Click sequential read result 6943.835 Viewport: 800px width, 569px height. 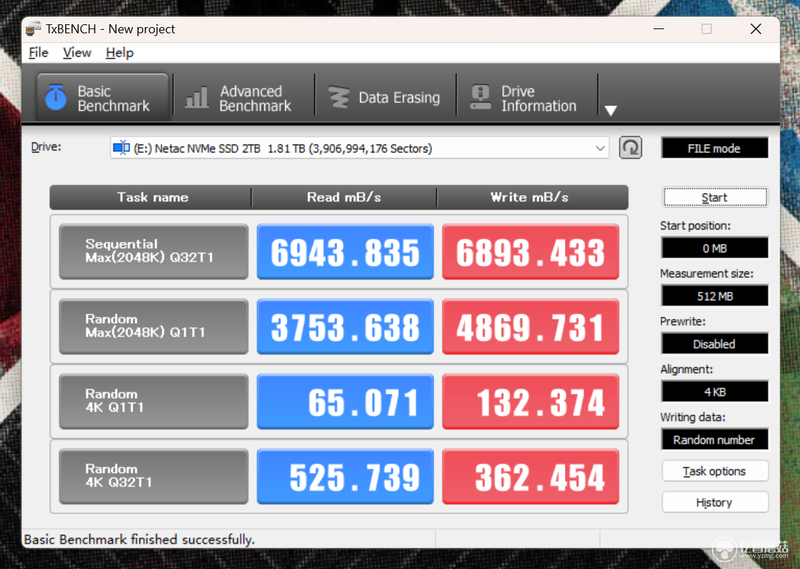345,252
